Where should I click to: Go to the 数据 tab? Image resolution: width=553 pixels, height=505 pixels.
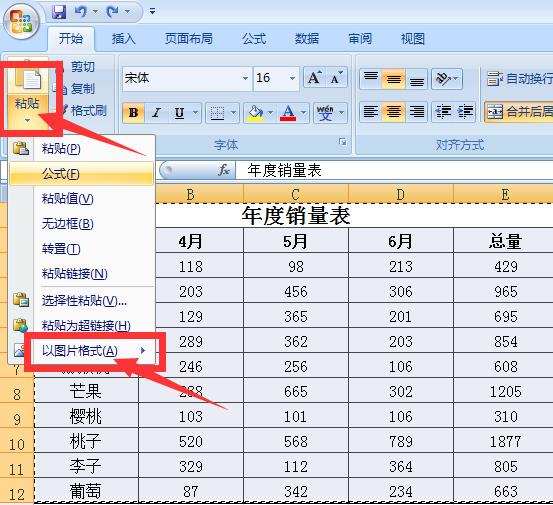[x=307, y=38]
